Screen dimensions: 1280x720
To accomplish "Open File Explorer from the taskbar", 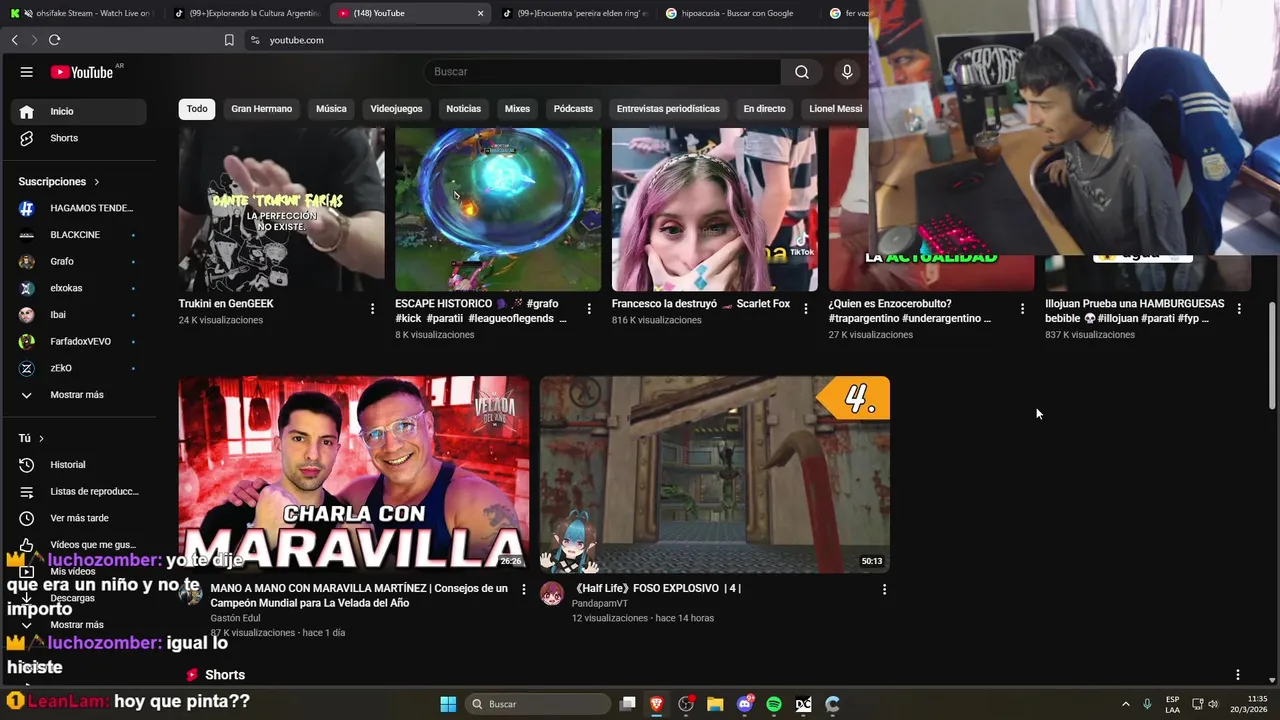I will click(x=715, y=704).
